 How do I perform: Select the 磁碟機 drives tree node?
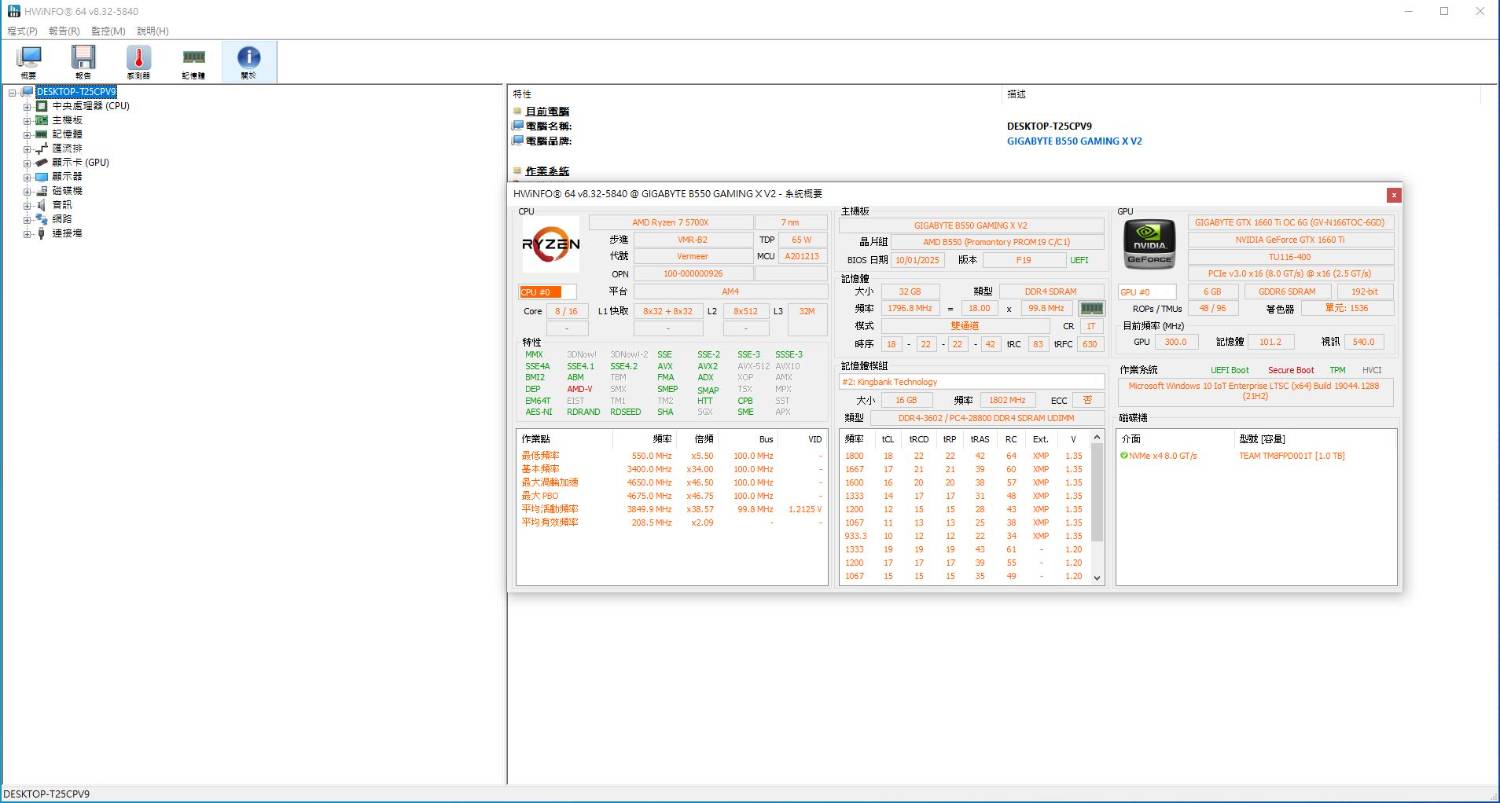point(67,191)
